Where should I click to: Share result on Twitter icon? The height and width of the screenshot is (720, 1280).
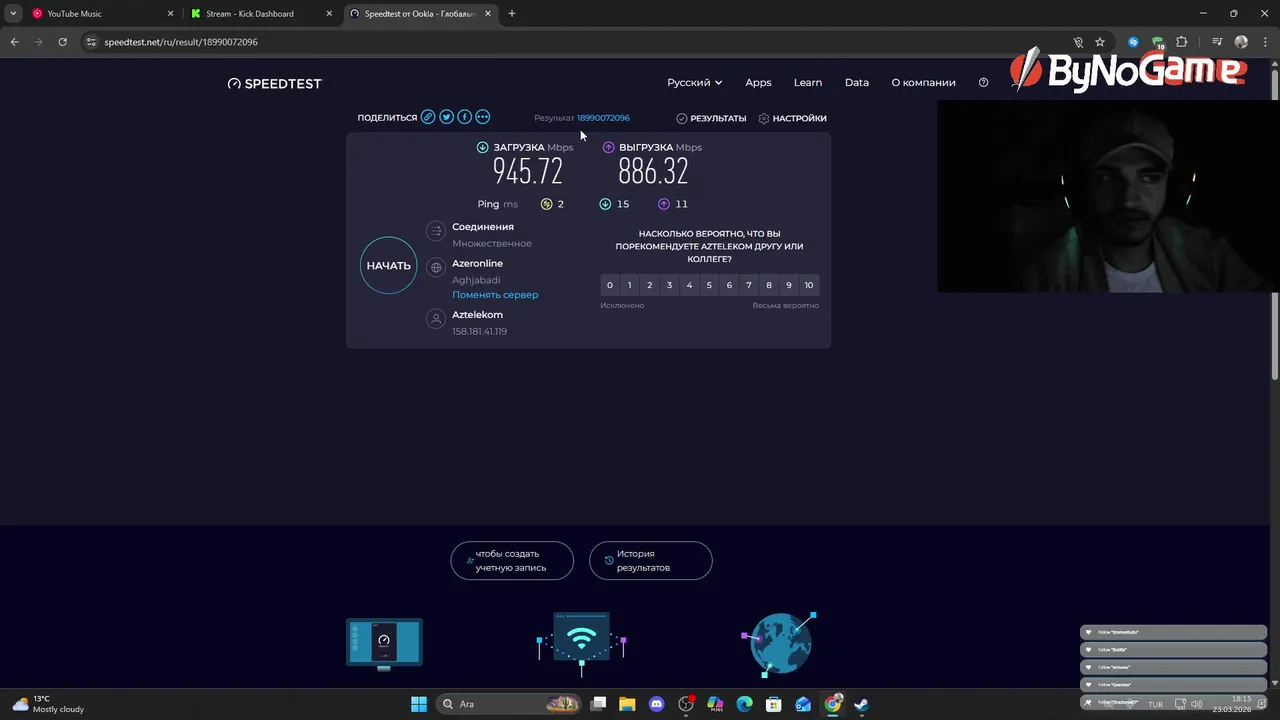446,117
